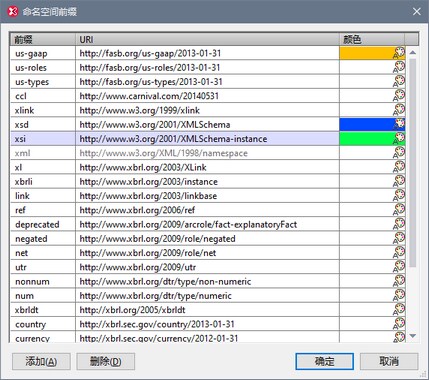The width and height of the screenshot is (429, 380).
Task: Confirm with the 确定 button
Action: click(324, 361)
